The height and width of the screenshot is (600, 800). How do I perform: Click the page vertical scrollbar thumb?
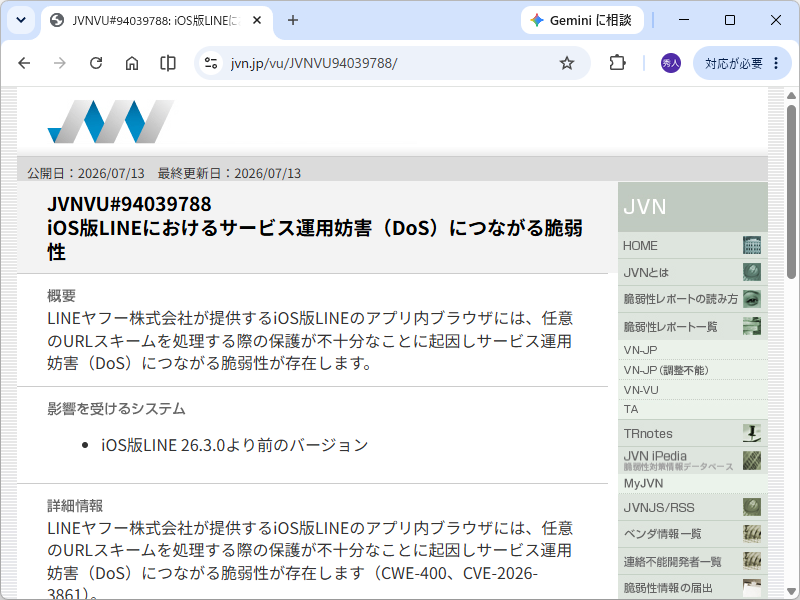coord(791,192)
